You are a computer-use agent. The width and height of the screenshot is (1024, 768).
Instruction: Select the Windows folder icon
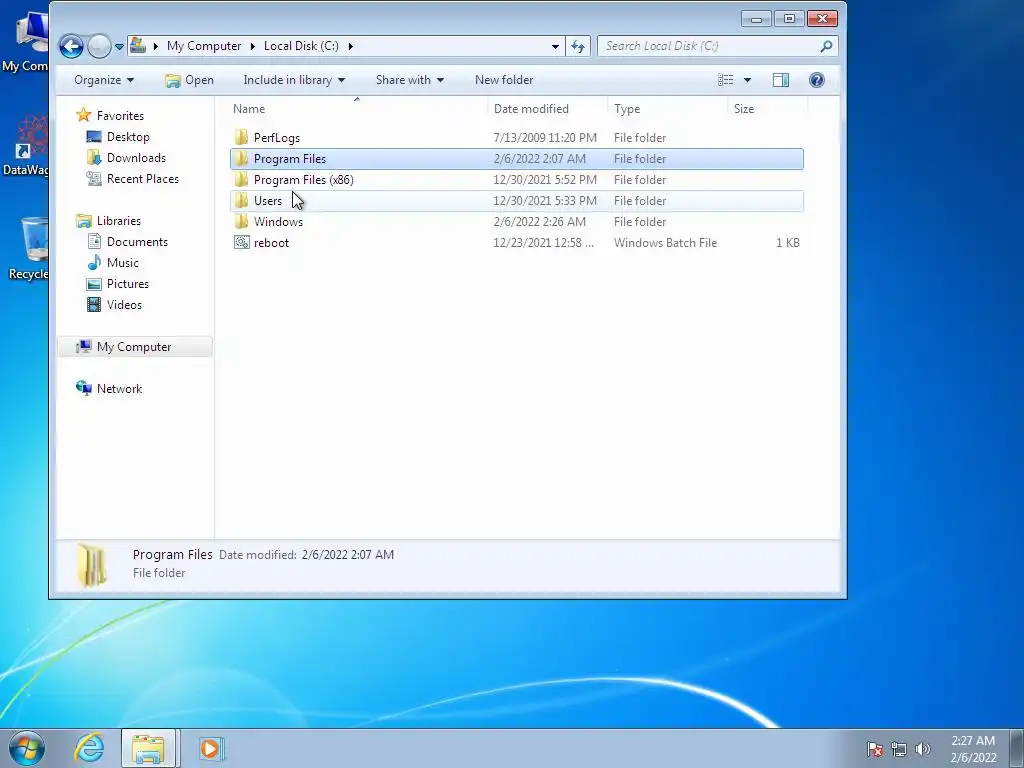pyautogui.click(x=242, y=221)
